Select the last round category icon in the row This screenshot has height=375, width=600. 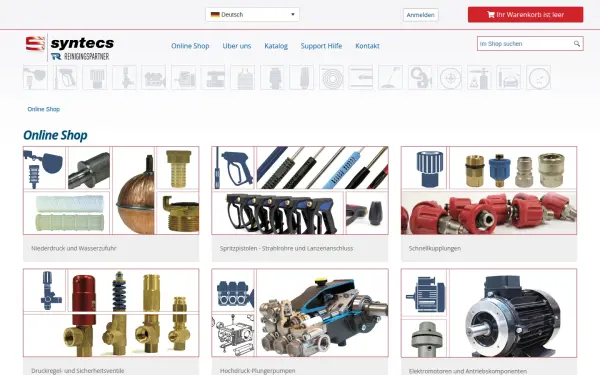[x=538, y=77]
